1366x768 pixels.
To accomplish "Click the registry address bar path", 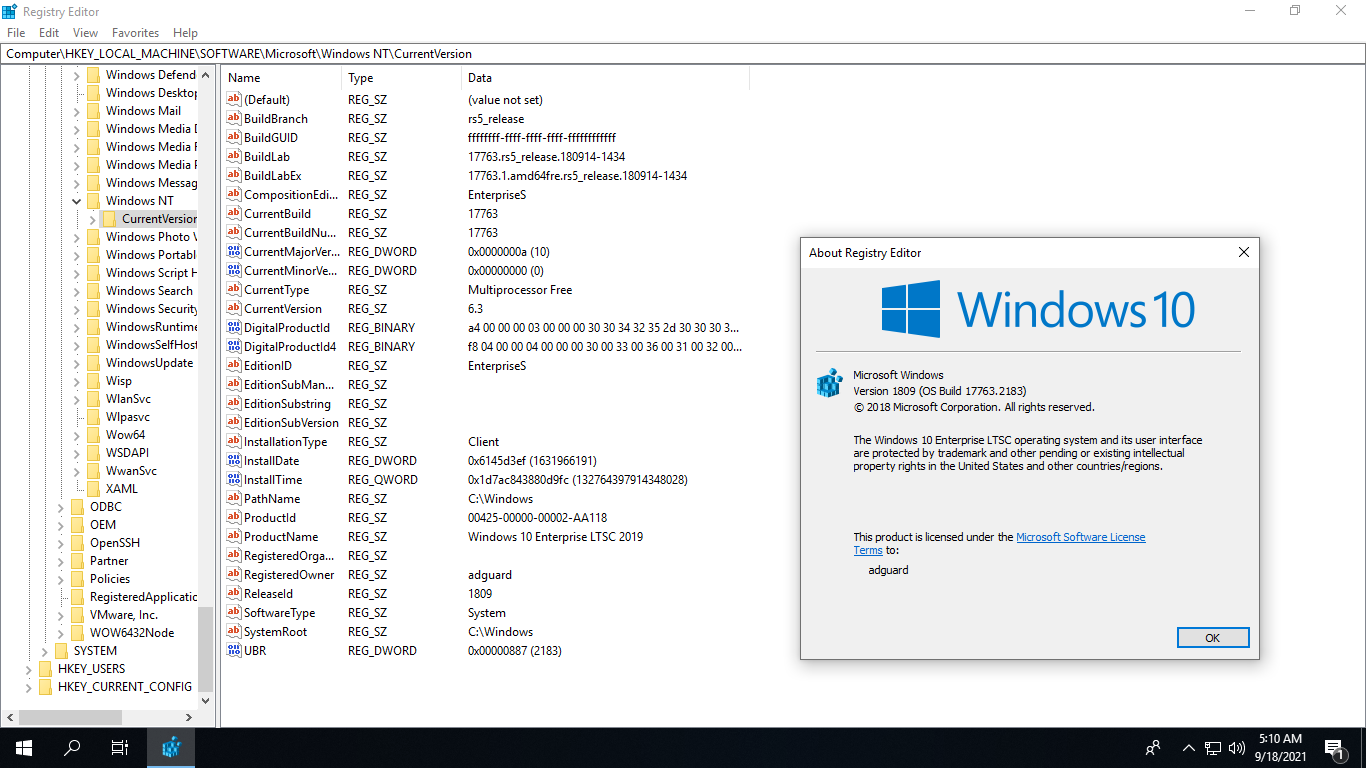I will pos(682,54).
